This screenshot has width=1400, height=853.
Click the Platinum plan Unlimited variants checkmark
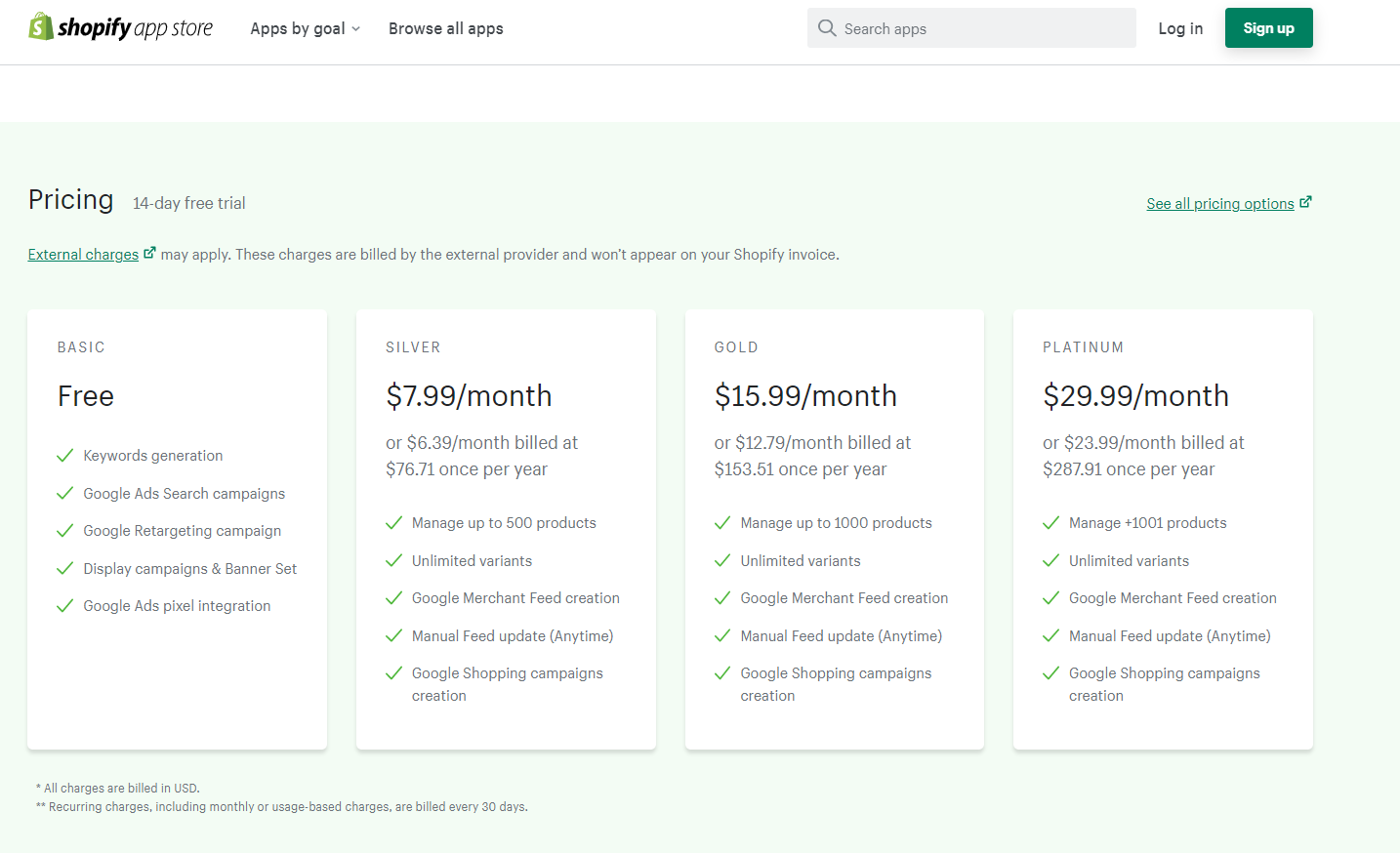click(x=1051, y=561)
